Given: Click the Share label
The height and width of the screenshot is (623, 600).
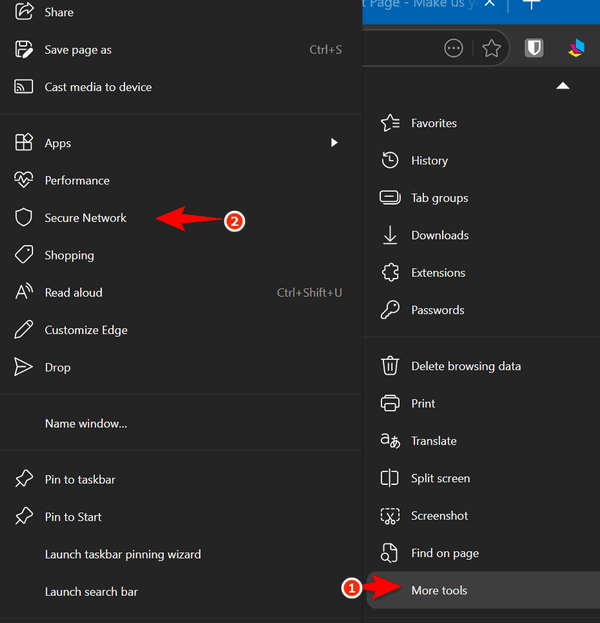Looking at the screenshot, I should pos(59,12).
